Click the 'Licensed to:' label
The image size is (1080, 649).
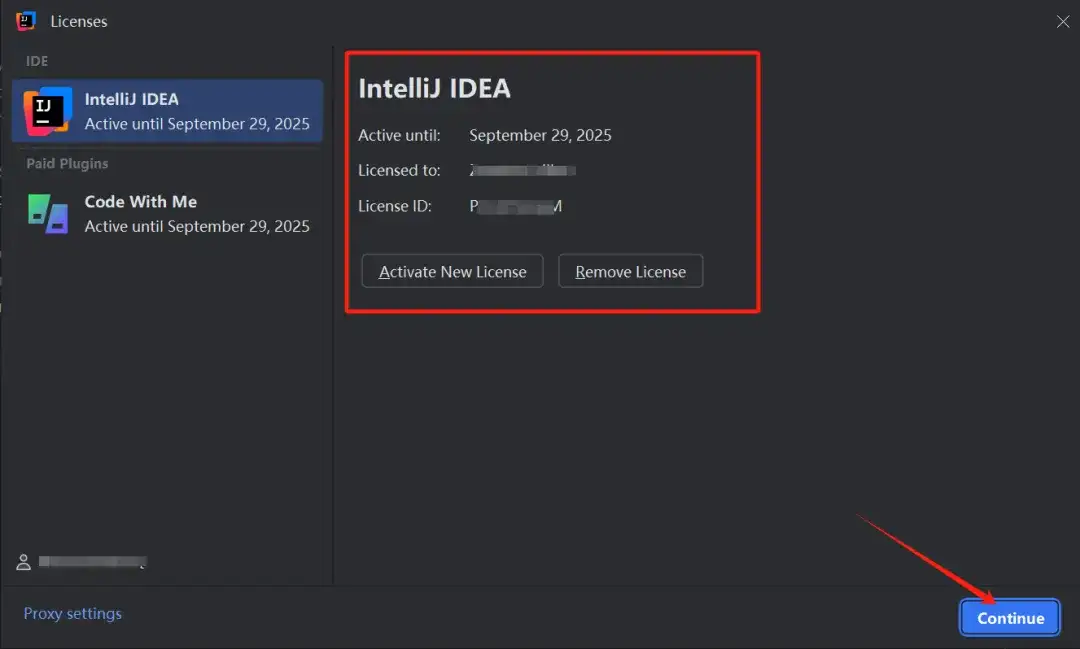pyautogui.click(x=399, y=170)
